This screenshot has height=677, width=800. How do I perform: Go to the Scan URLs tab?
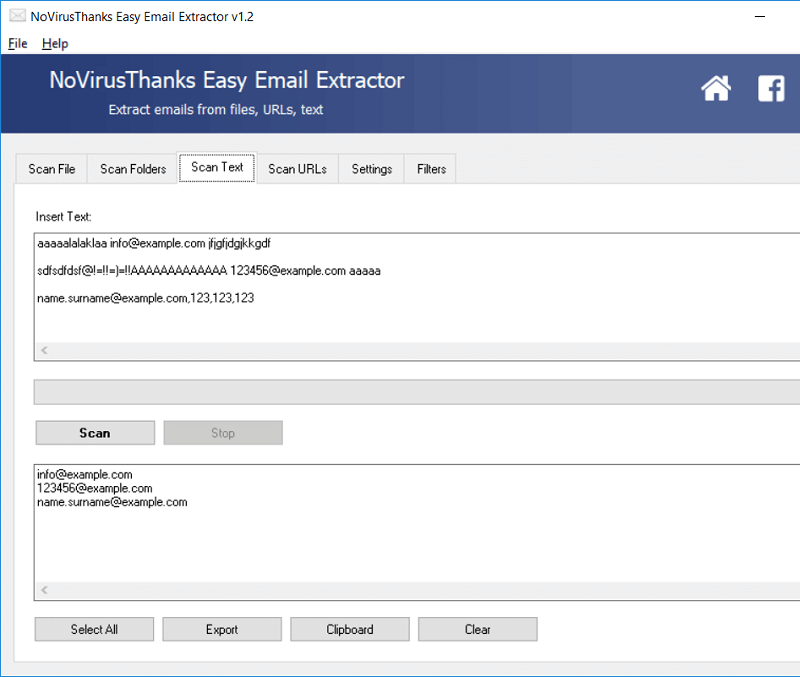click(297, 169)
